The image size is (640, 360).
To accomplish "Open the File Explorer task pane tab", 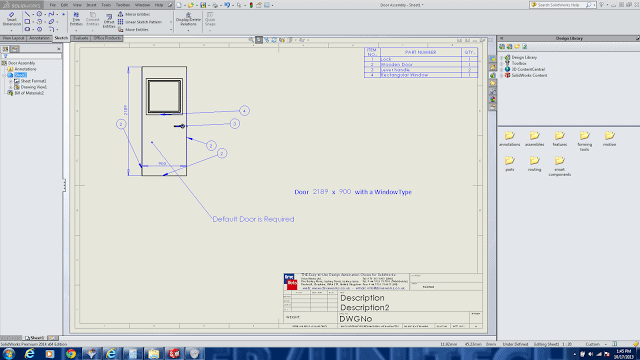I will [493, 83].
